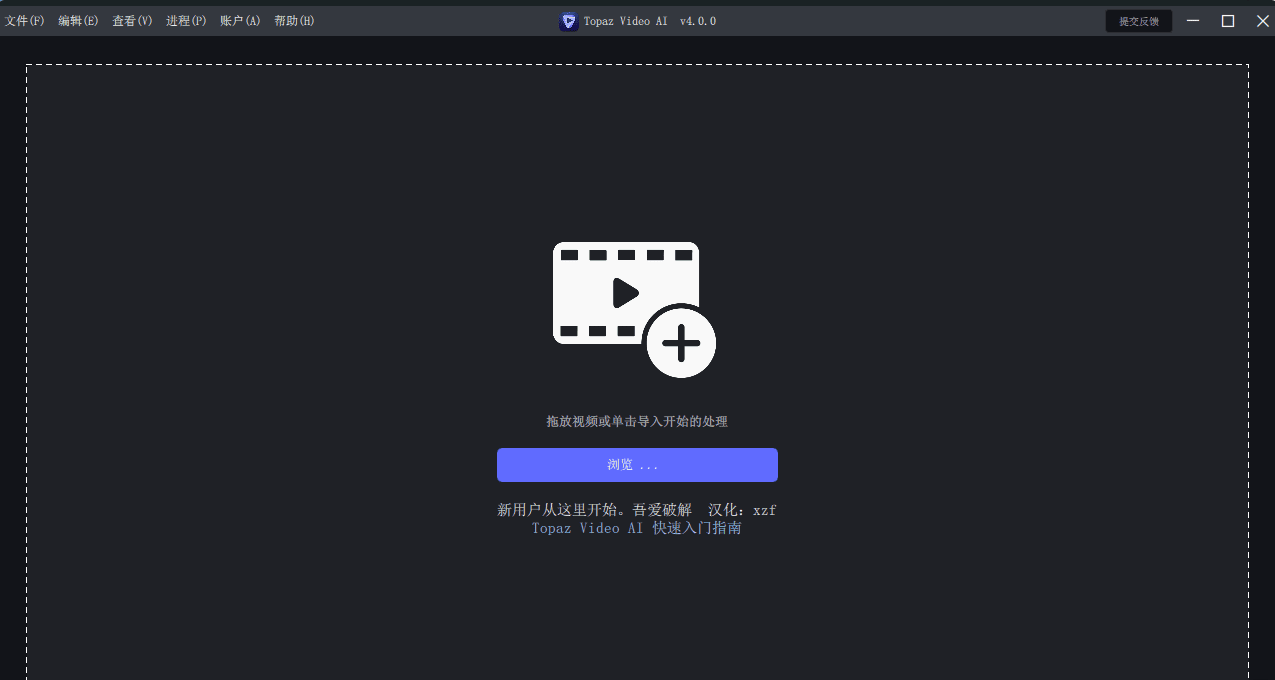Click the film strip import video icon
The image size is (1275, 680).
pyautogui.click(x=634, y=309)
